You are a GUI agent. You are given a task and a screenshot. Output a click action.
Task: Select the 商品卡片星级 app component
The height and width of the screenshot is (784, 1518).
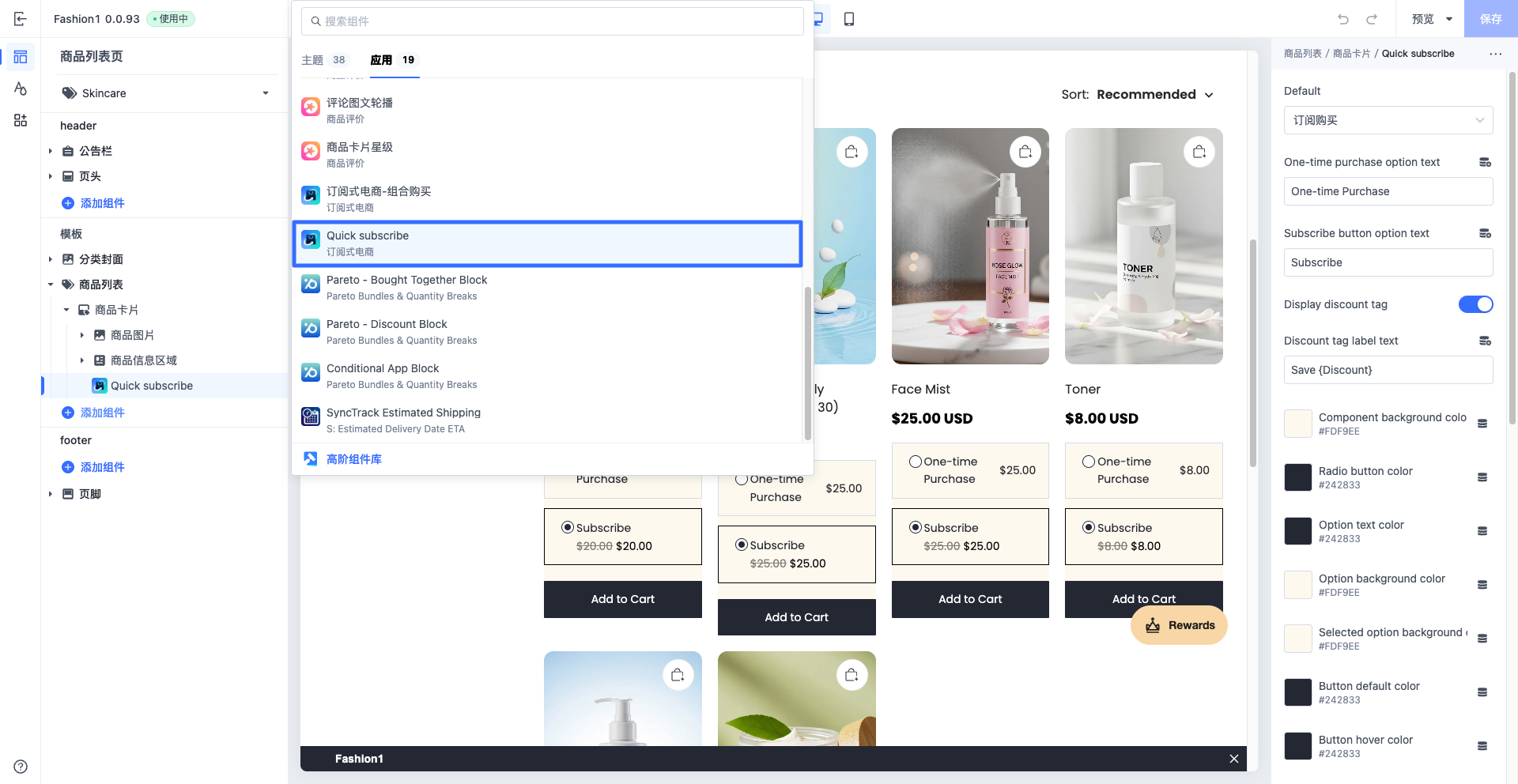point(547,154)
